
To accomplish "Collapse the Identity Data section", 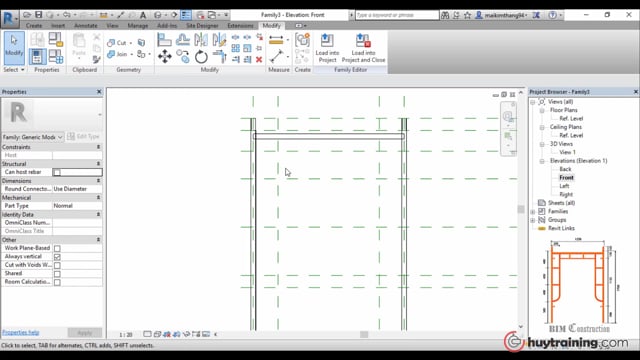I will click(98, 214).
